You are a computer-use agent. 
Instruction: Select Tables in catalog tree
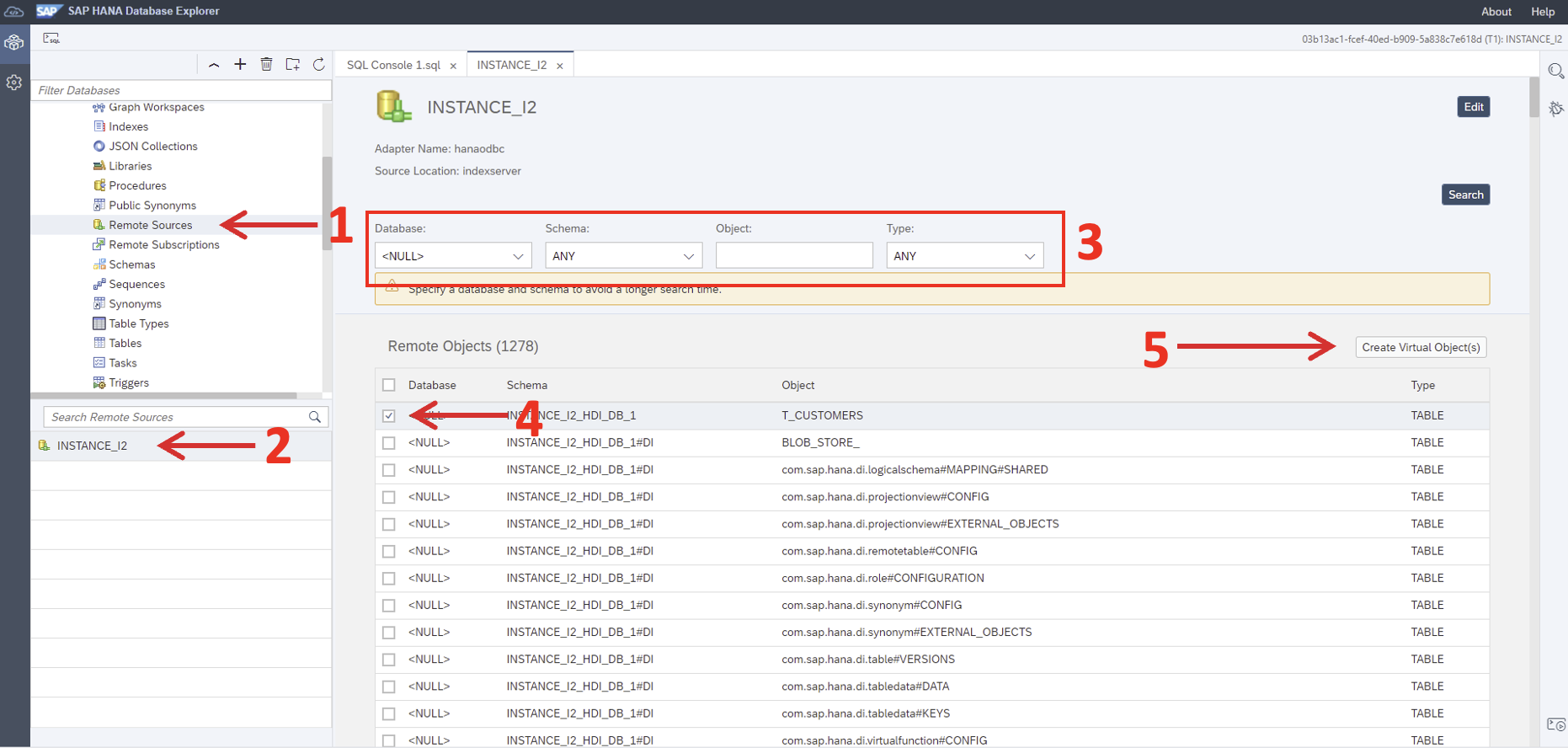pos(125,343)
